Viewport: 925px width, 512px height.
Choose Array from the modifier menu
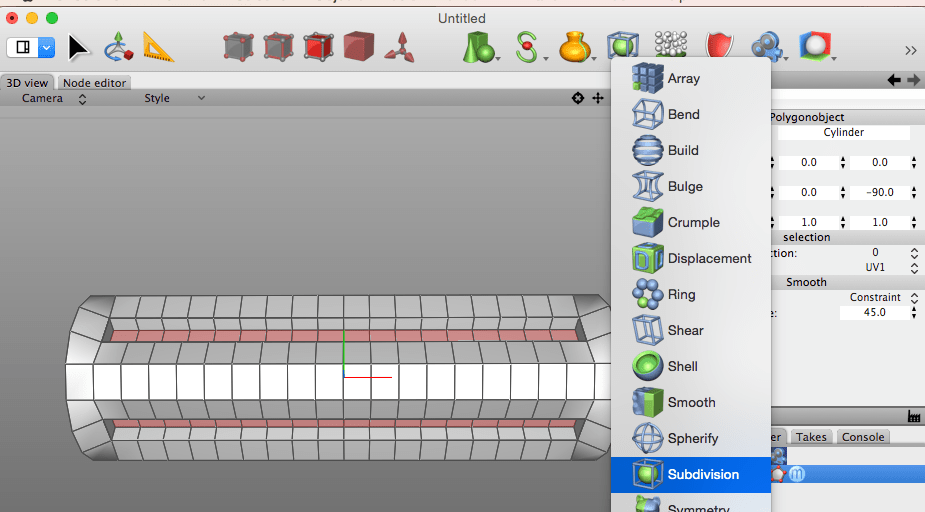[691, 78]
